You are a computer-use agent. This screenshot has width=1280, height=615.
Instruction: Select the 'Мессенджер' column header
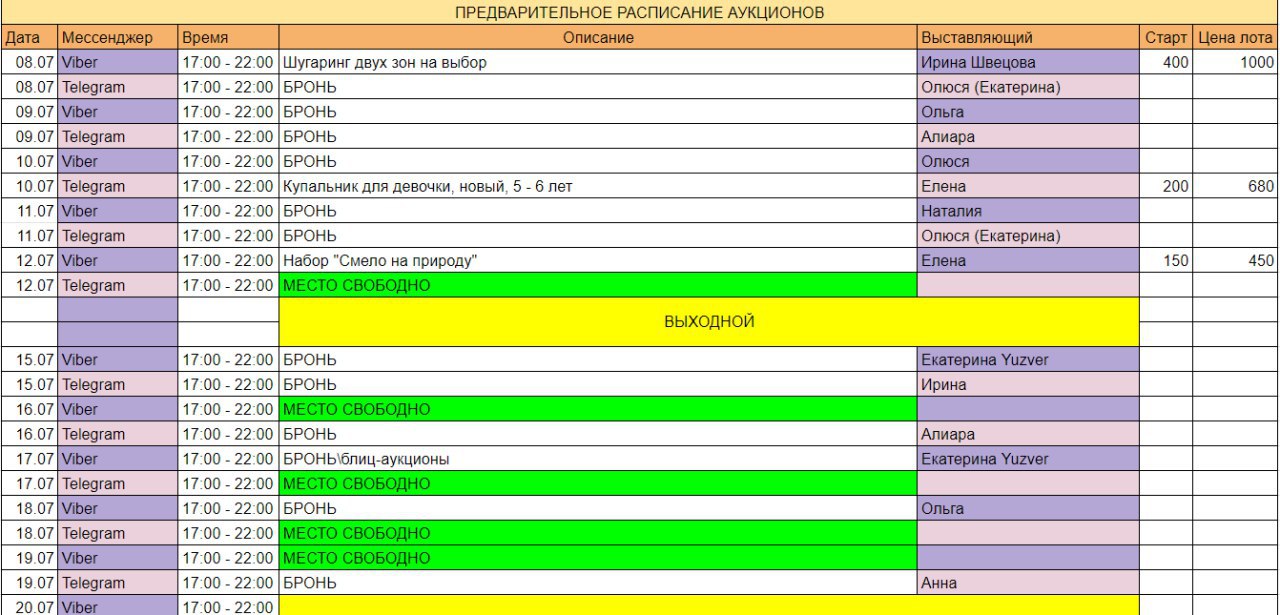(x=118, y=38)
